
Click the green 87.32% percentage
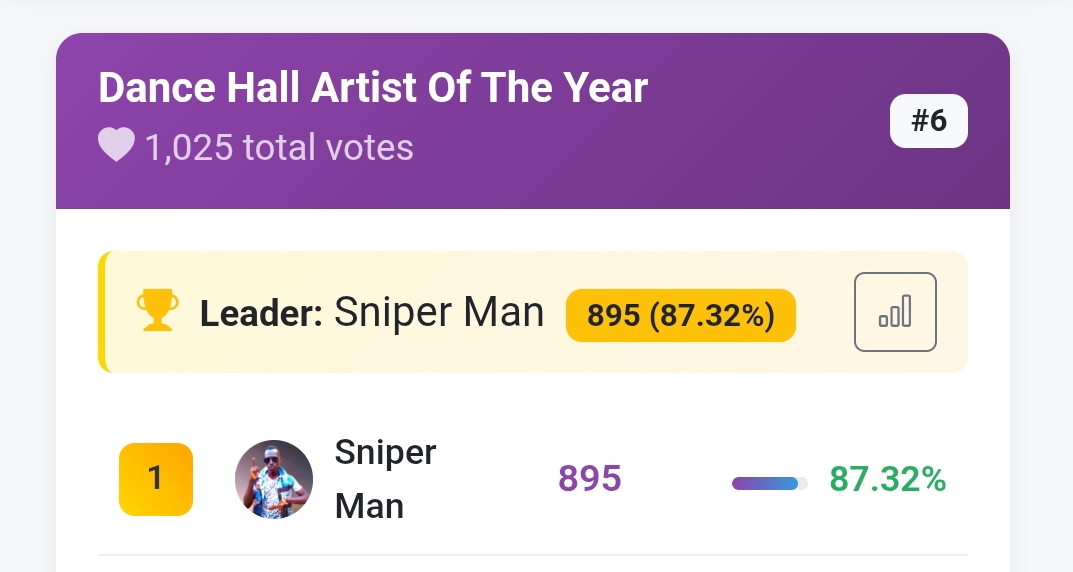887,480
